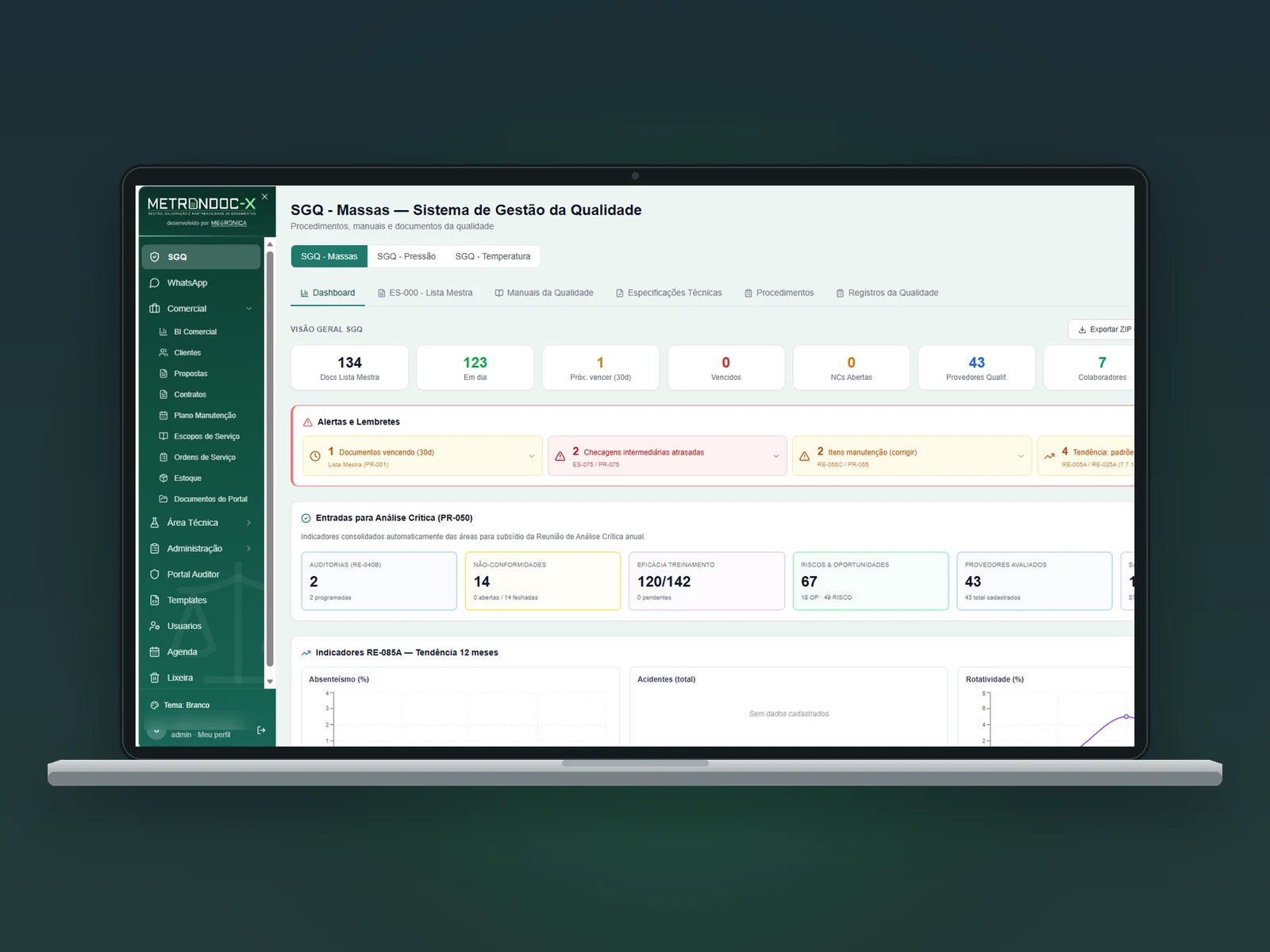Click the Propostas document icon
This screenshot has height=952, width=1270.
(x=164, y=374)
